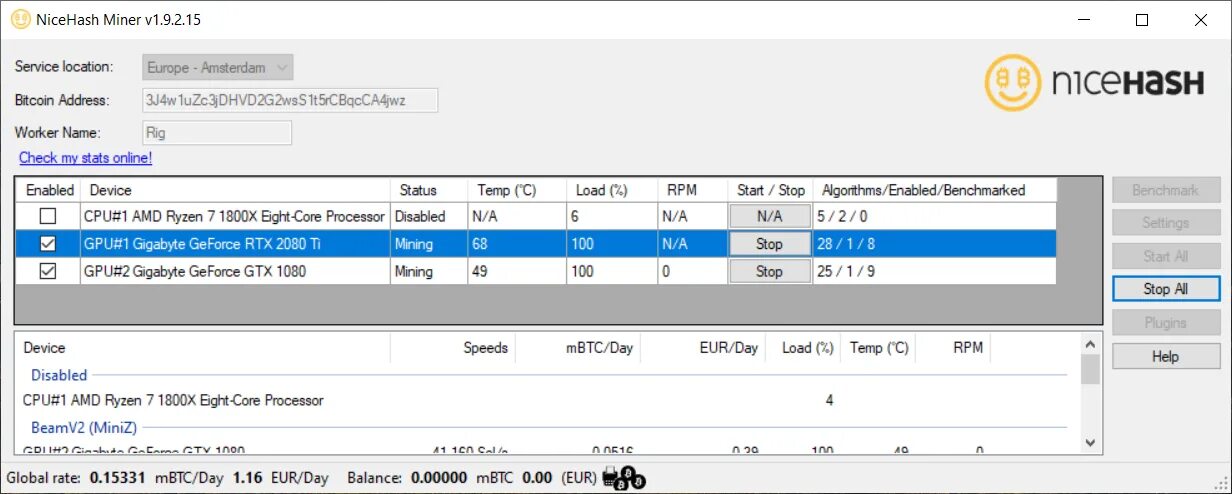Uncheck GPU#2 GeForce GTX 1080
Image resolution: width=1232 pixels, height=494 pixels.
click(48, 272)
